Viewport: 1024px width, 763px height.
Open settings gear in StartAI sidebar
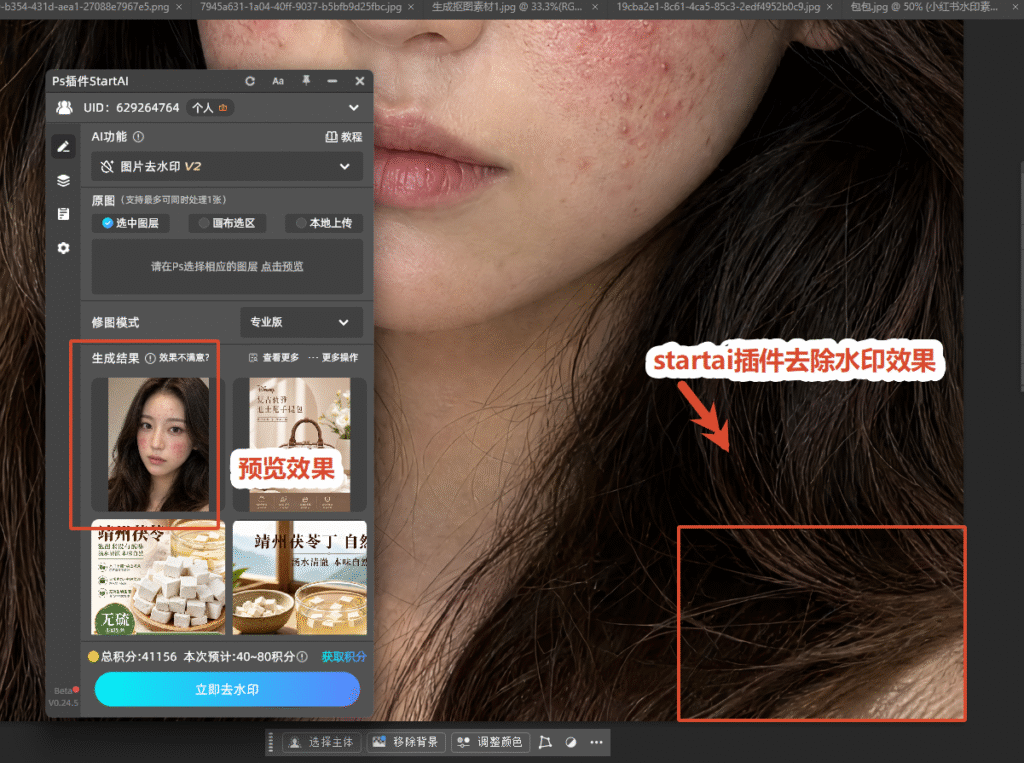[x=63, y=248]
